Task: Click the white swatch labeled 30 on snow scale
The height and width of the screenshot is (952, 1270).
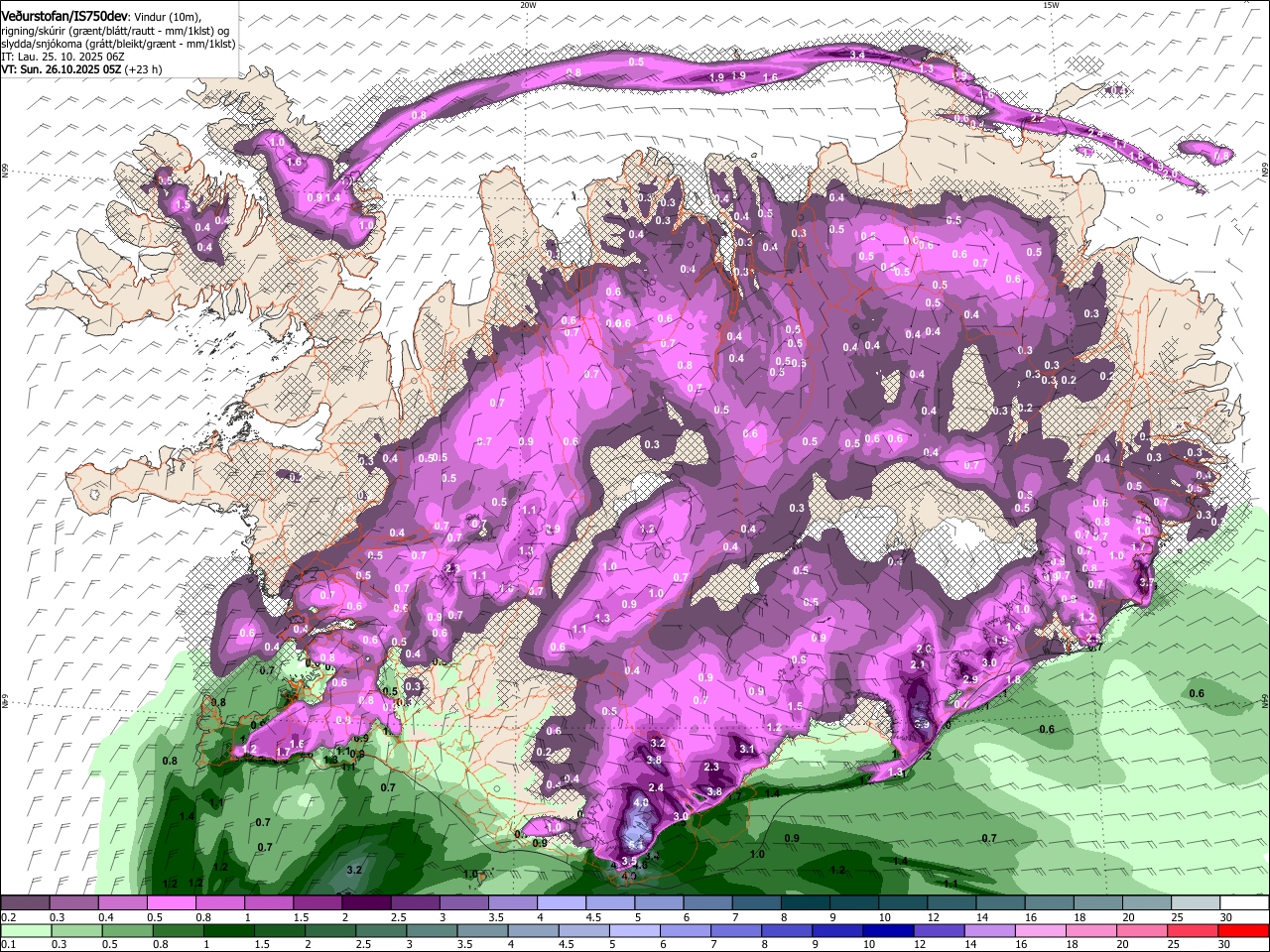Action: pos(1244,903)
